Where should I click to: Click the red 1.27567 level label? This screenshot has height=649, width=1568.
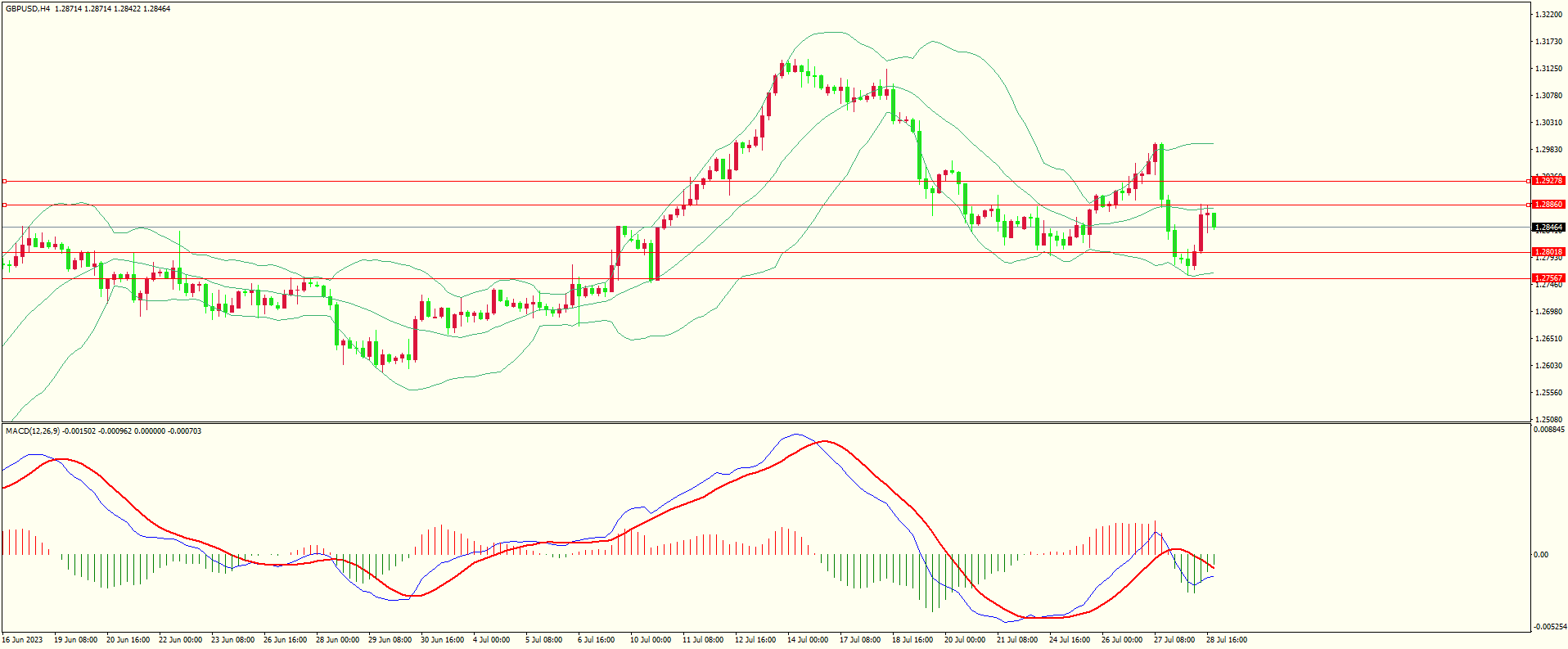tap(1548, 278)
